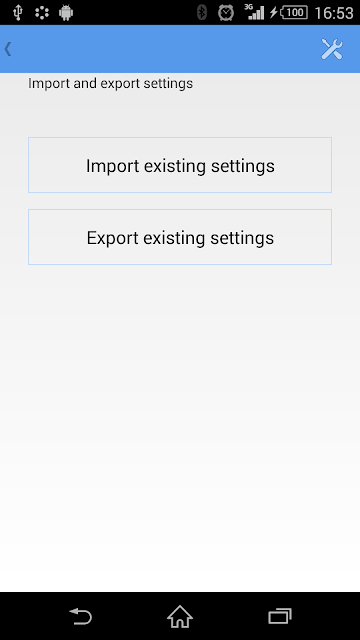The height and width of the screenshot is (640, 360).
Task: Tap the charging lightning bolt icon
Action: (x=273, y=13)
